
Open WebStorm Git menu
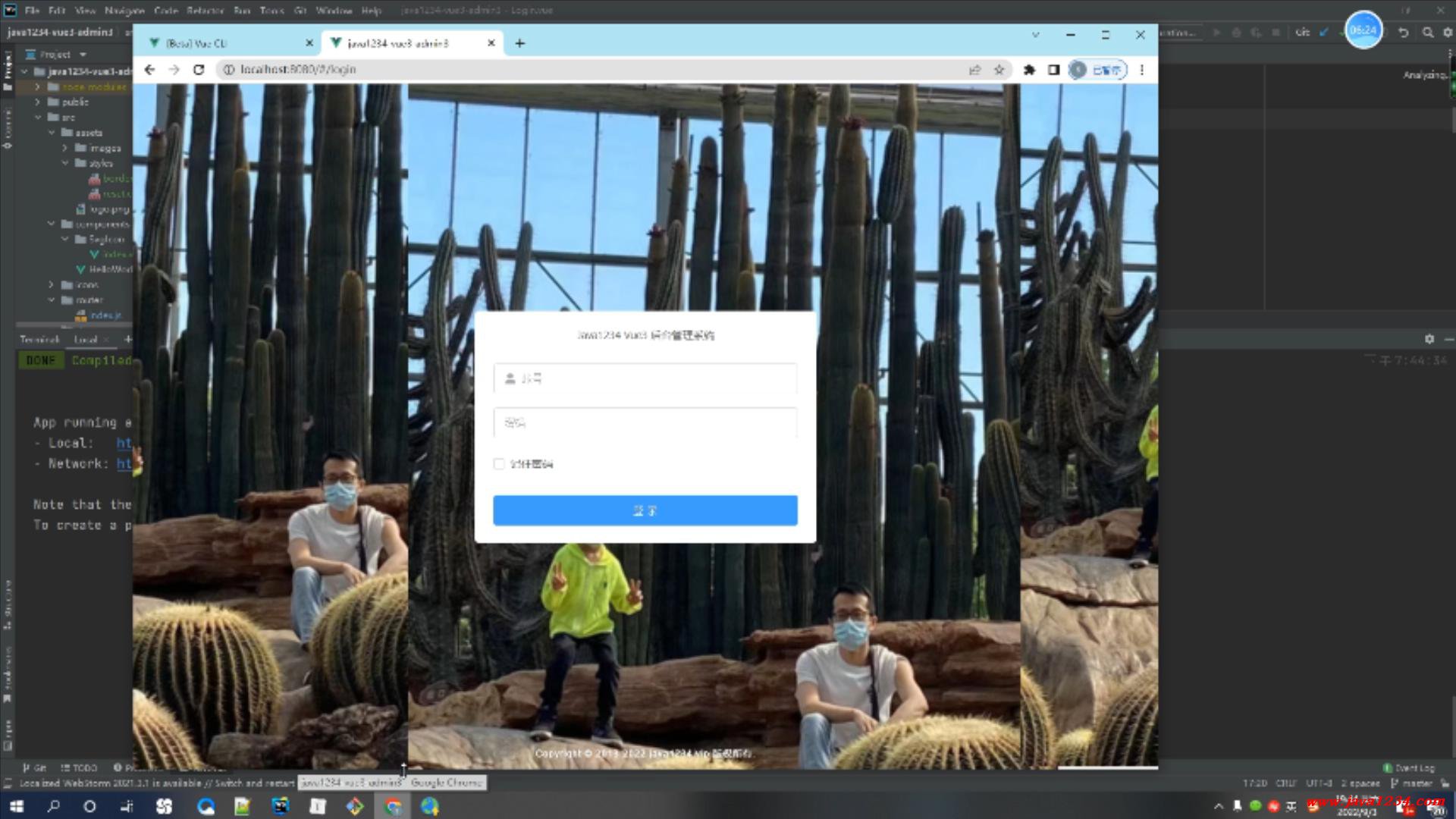tap(300, 11)
